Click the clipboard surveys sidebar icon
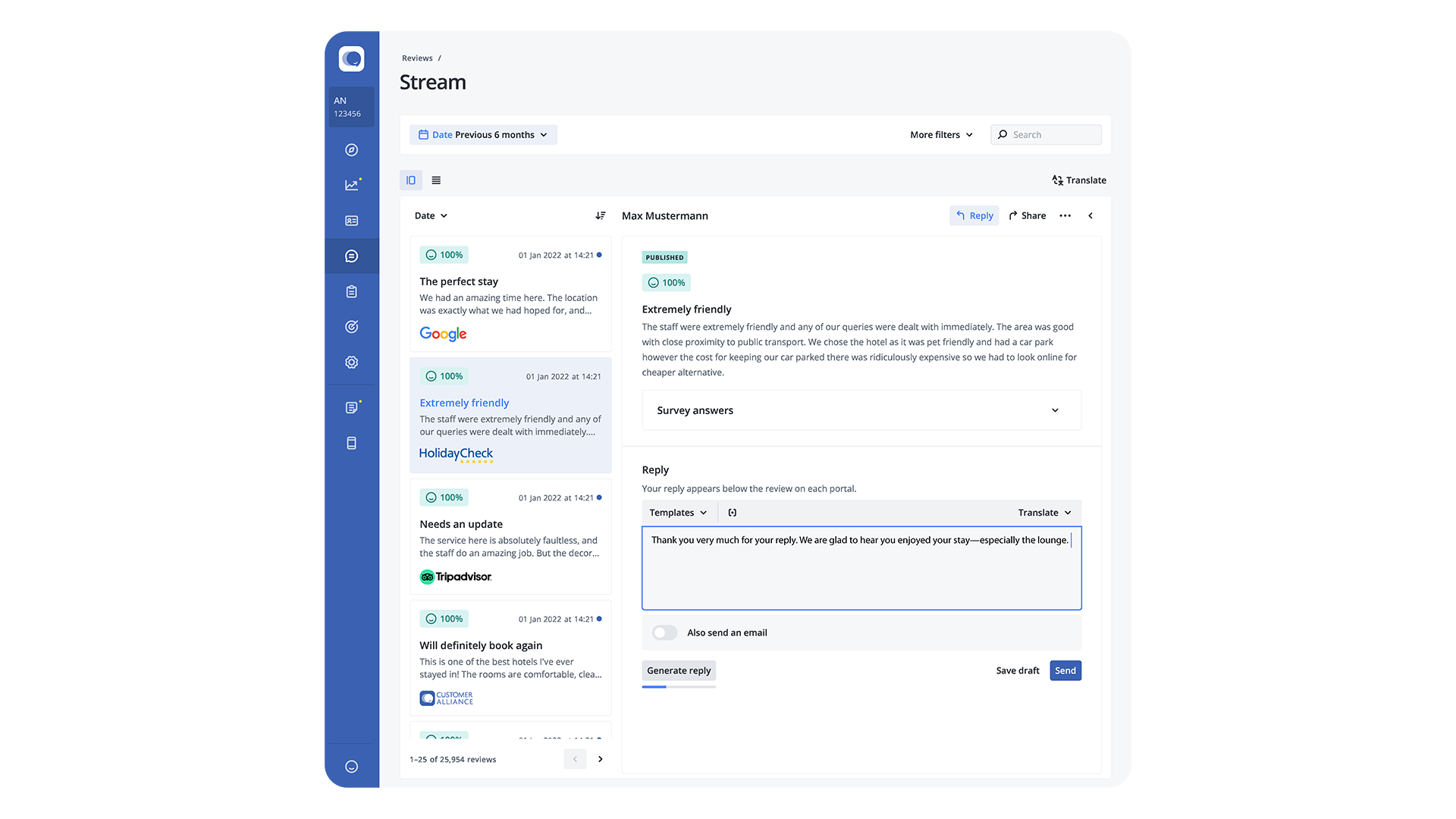The image size is (1456, 819). [351, 291]
